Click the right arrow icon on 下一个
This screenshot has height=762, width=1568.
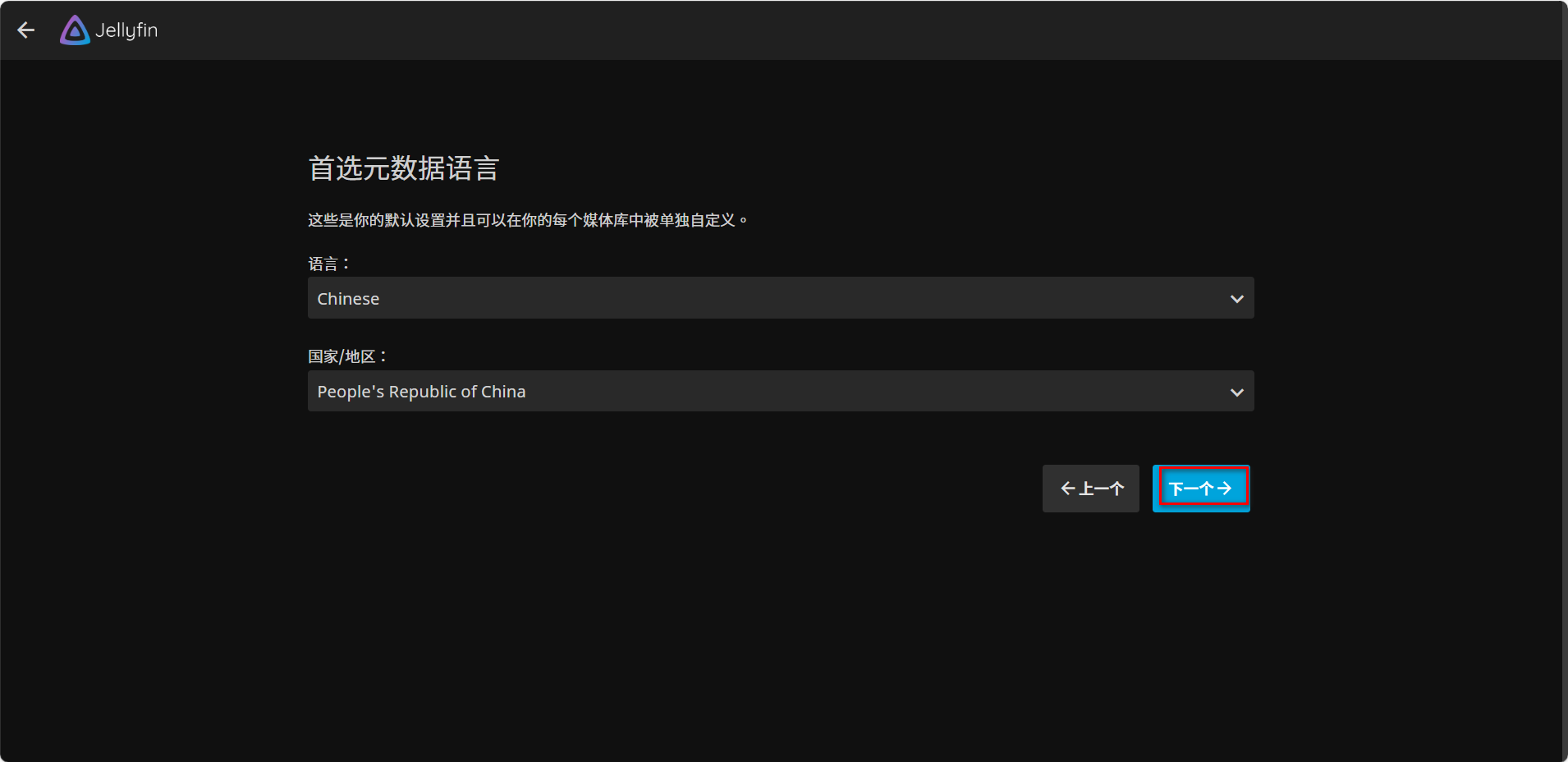coord(1225,489)
